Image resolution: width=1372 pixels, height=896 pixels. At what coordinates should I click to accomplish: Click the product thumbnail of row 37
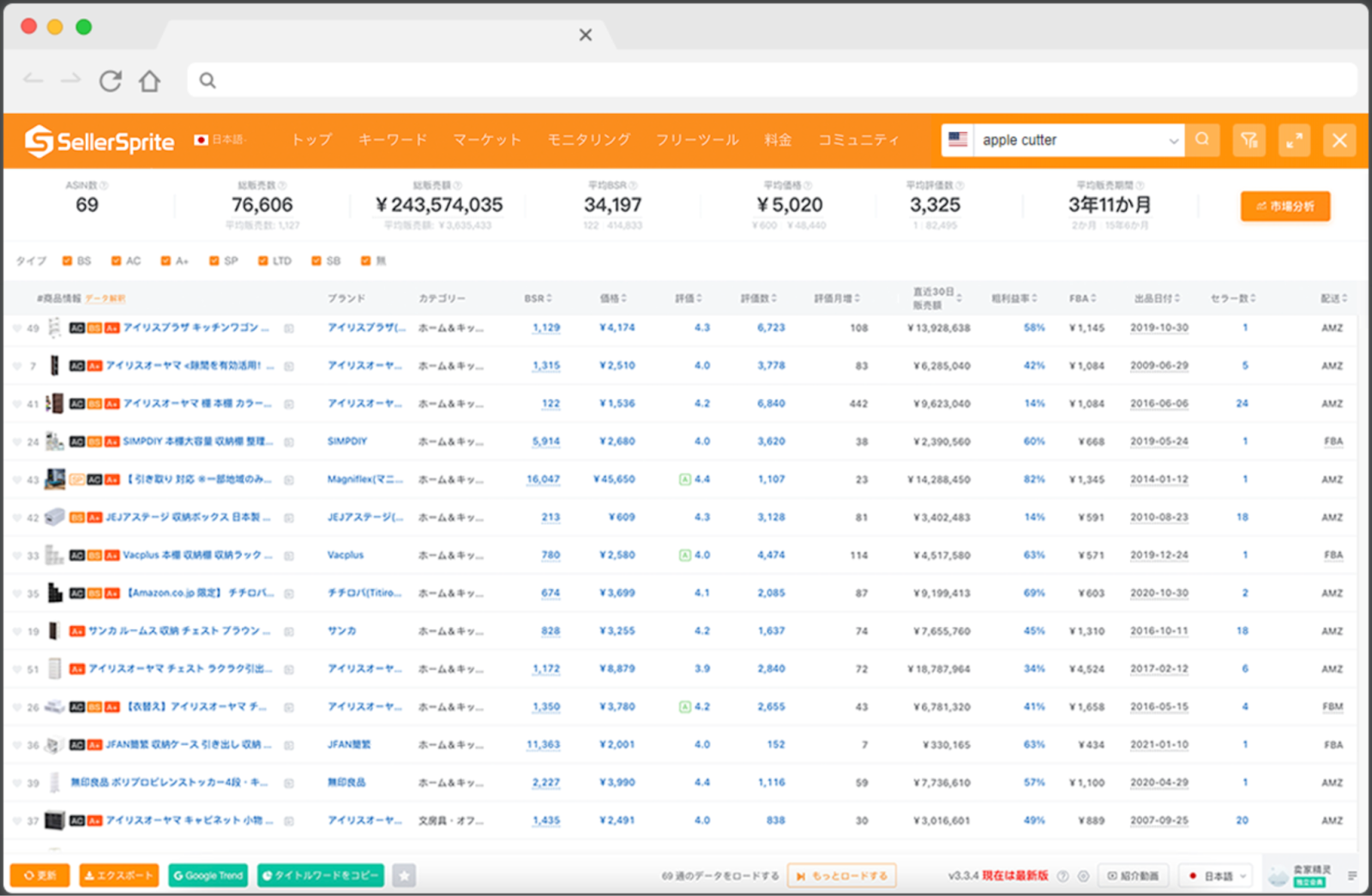55,821
